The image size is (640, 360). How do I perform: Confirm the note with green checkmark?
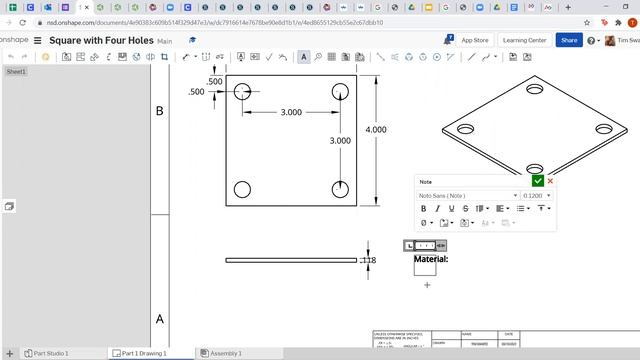538,181
